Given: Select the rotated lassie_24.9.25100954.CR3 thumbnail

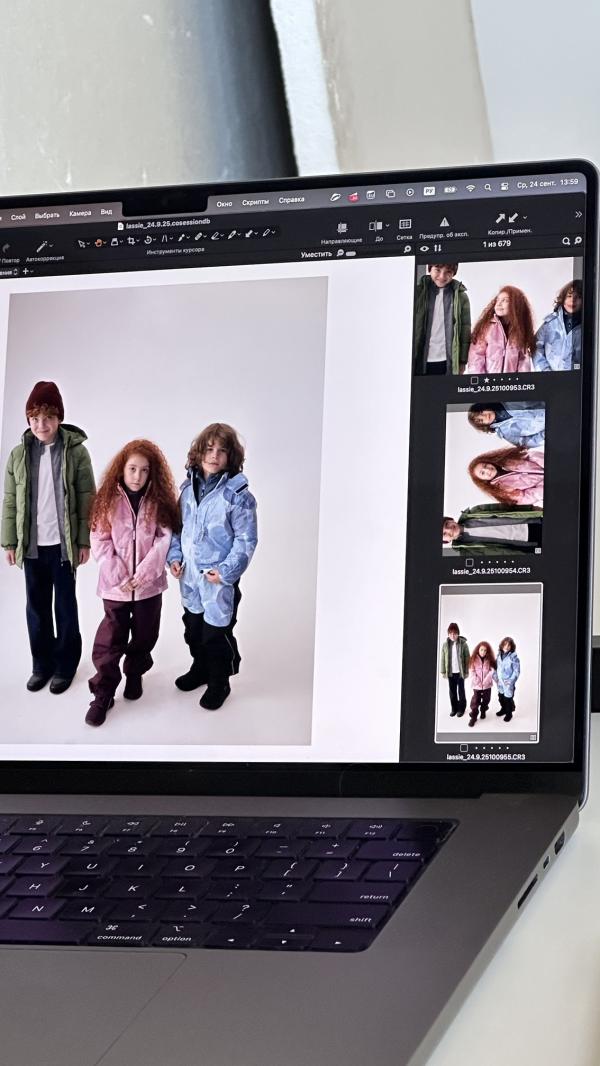Looking at the screenshot, I should tap(493, 478).
